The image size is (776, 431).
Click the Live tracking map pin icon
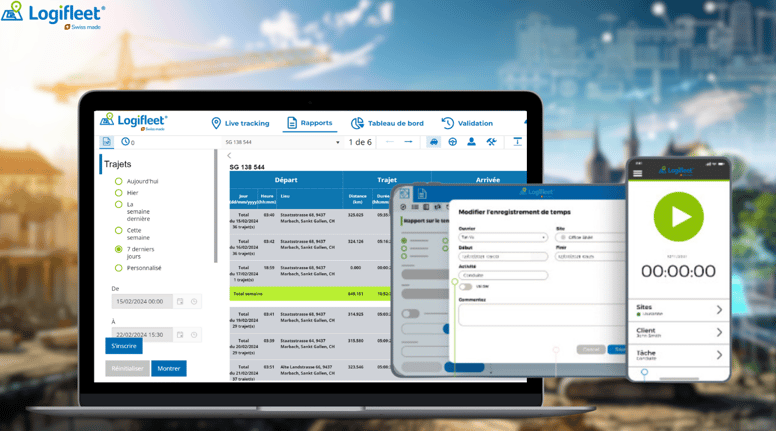click(x=216, y=123)
